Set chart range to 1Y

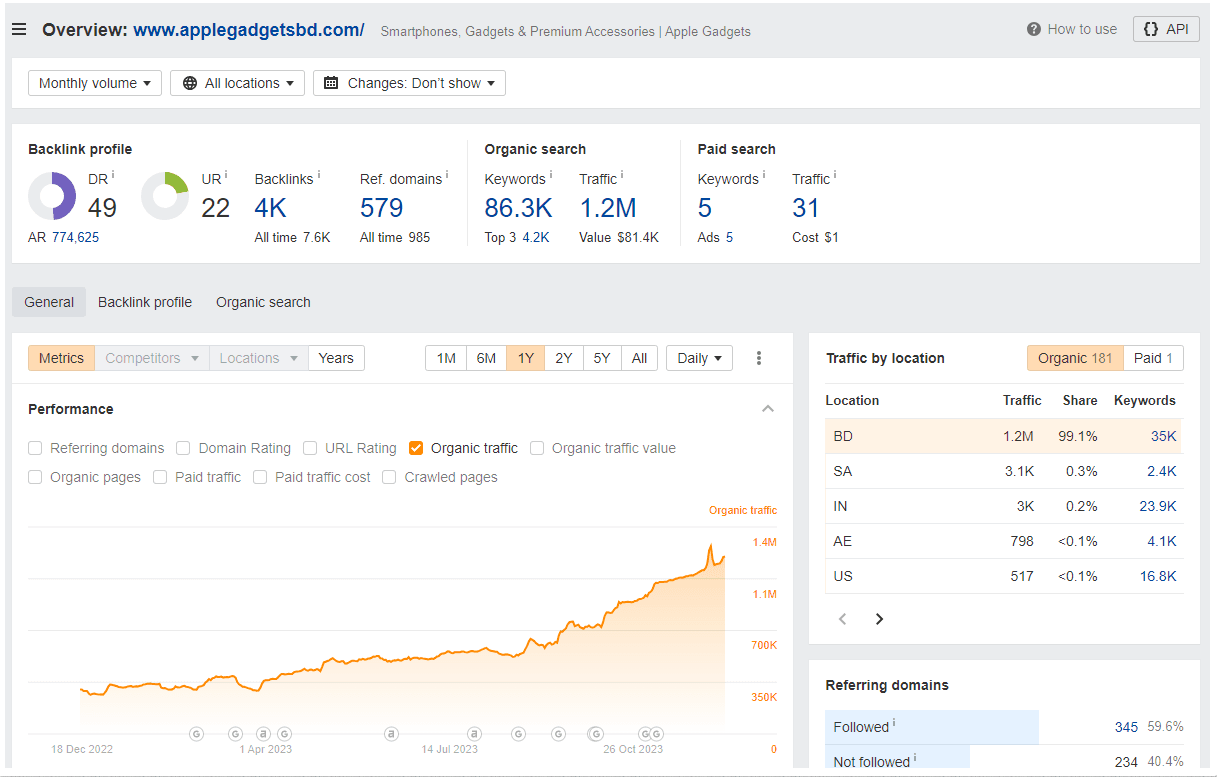pos(525,358)
